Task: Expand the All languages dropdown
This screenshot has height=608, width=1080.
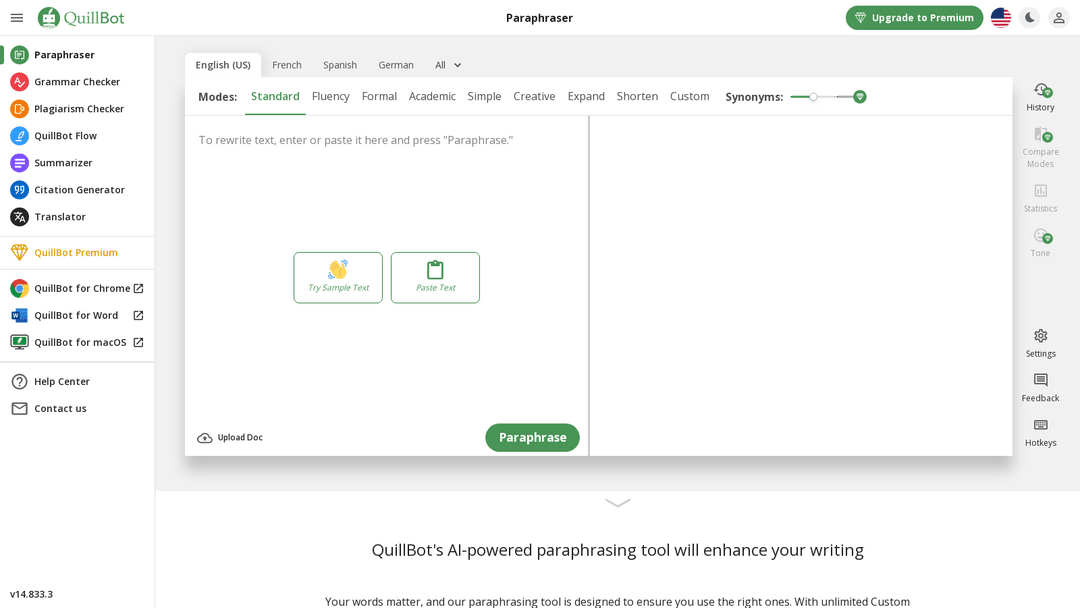Action: (448, 65)
